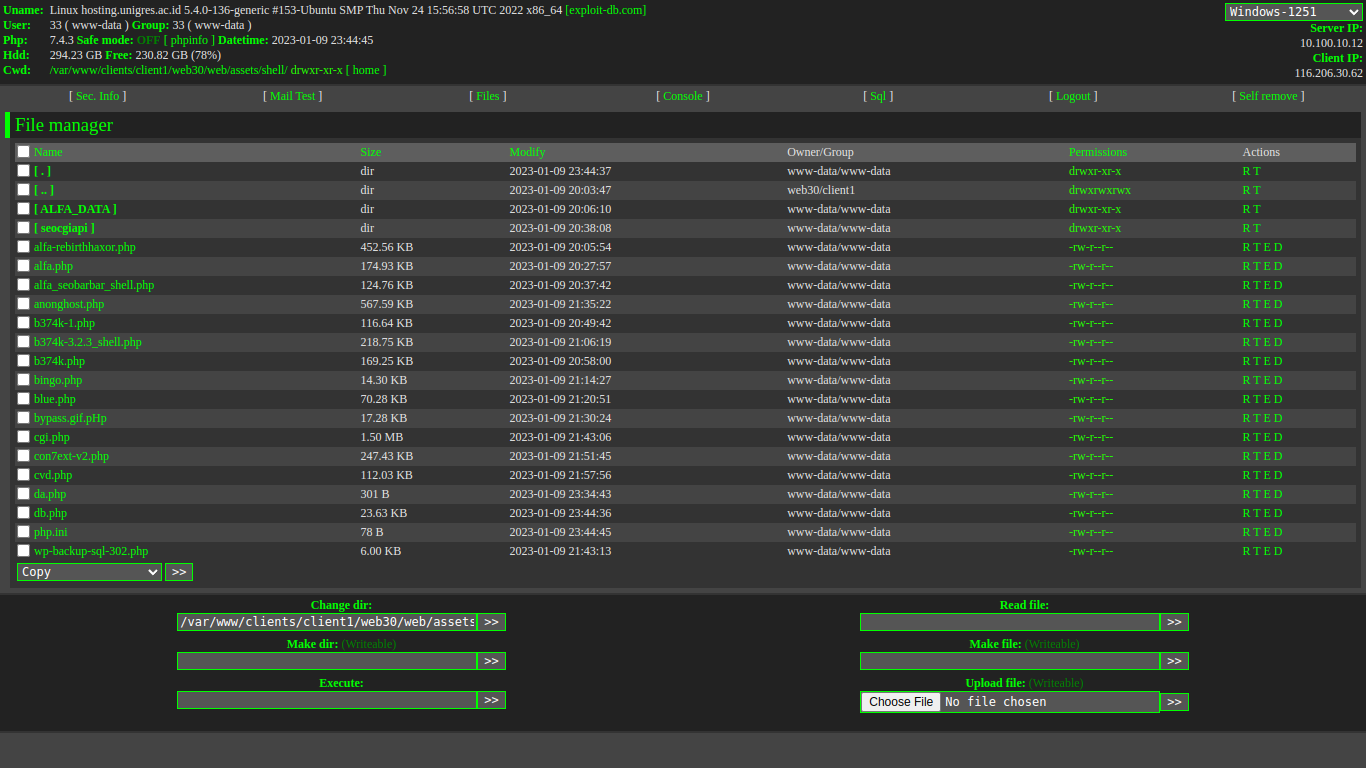Viewport: 1366px width, 768px height.
Task: Mark the b374k.php file checkbox
Action: click(x=24, y=361)
